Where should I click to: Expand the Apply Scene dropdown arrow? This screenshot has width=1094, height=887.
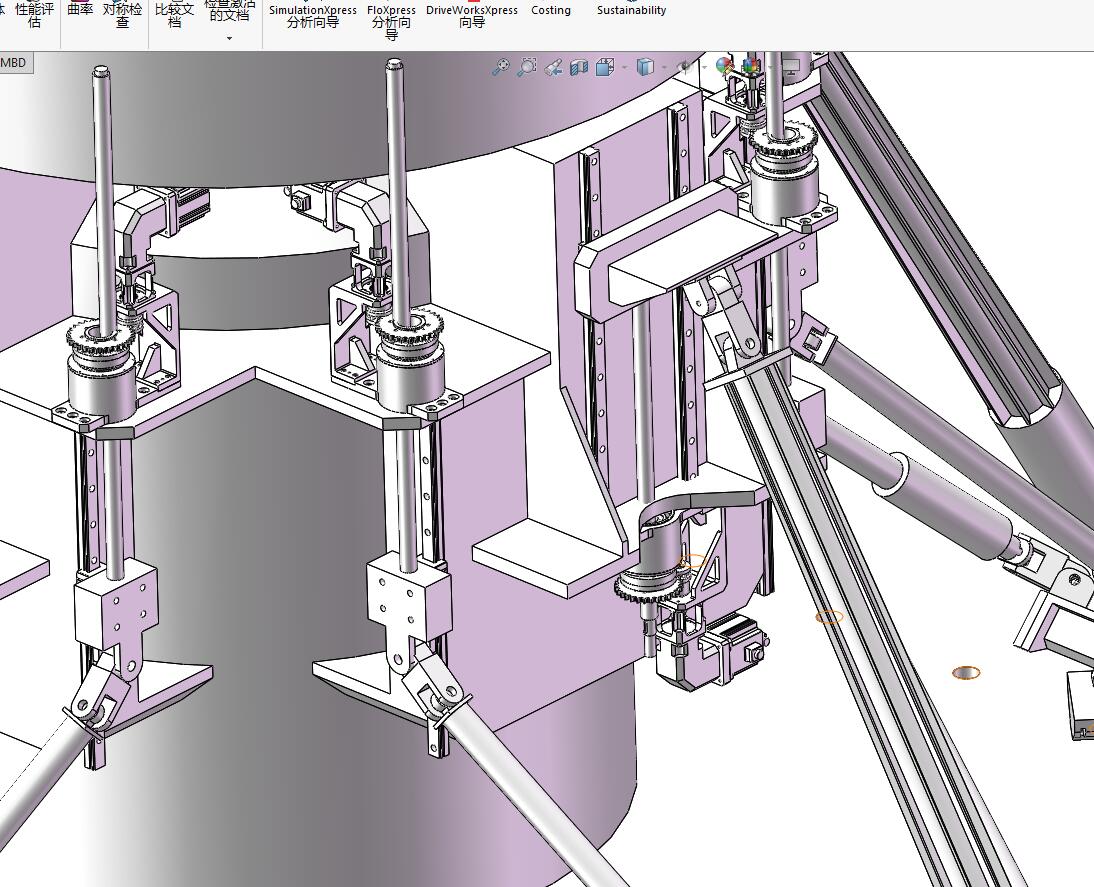click(770, 68)
